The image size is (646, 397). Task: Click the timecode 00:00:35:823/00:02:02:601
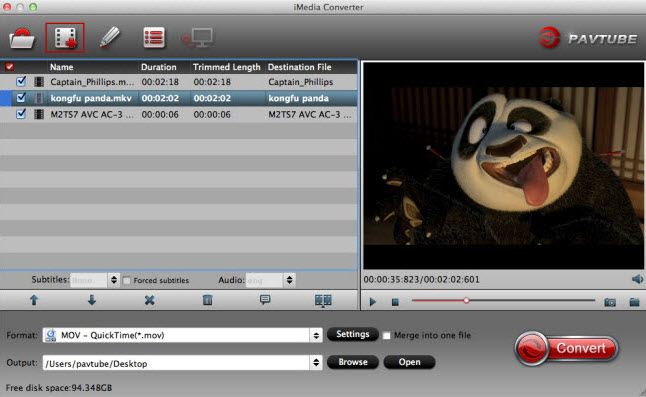coord(421,279)
